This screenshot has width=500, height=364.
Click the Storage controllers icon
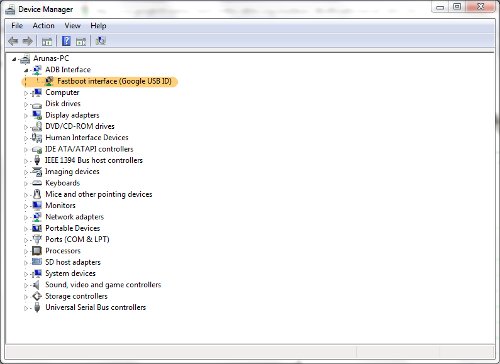coord(37,296)
